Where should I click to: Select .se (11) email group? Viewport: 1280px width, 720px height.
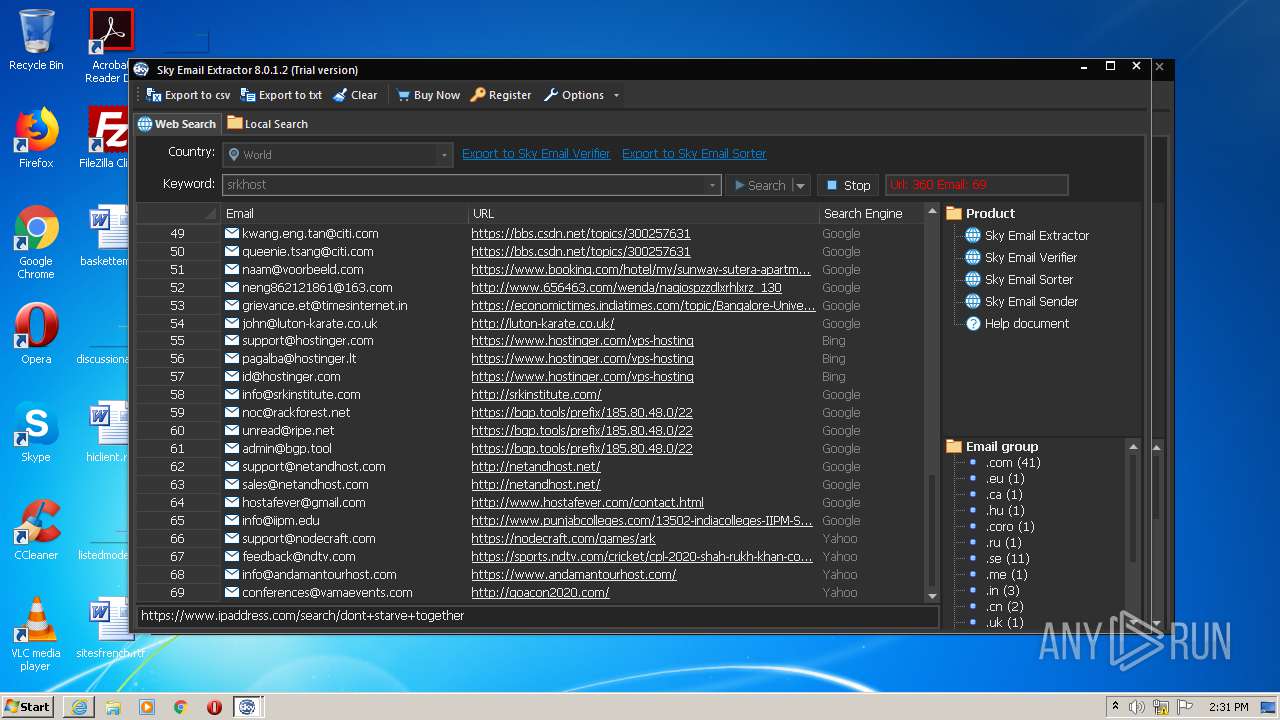(1007, 559)
